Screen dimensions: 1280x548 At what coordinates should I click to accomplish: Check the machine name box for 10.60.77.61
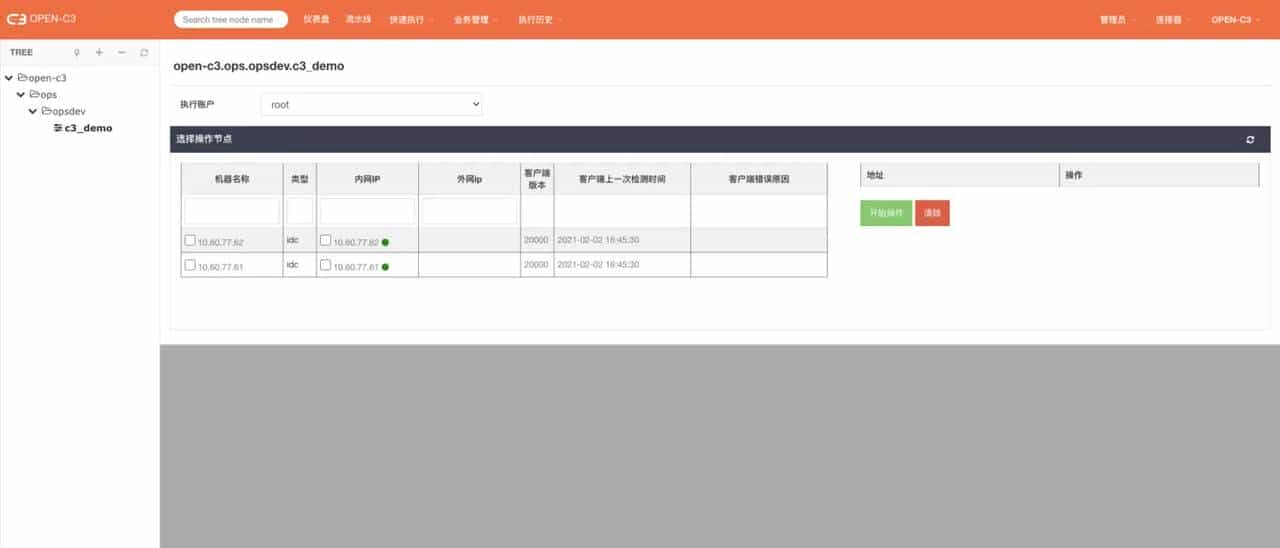[x=190, y=265]
